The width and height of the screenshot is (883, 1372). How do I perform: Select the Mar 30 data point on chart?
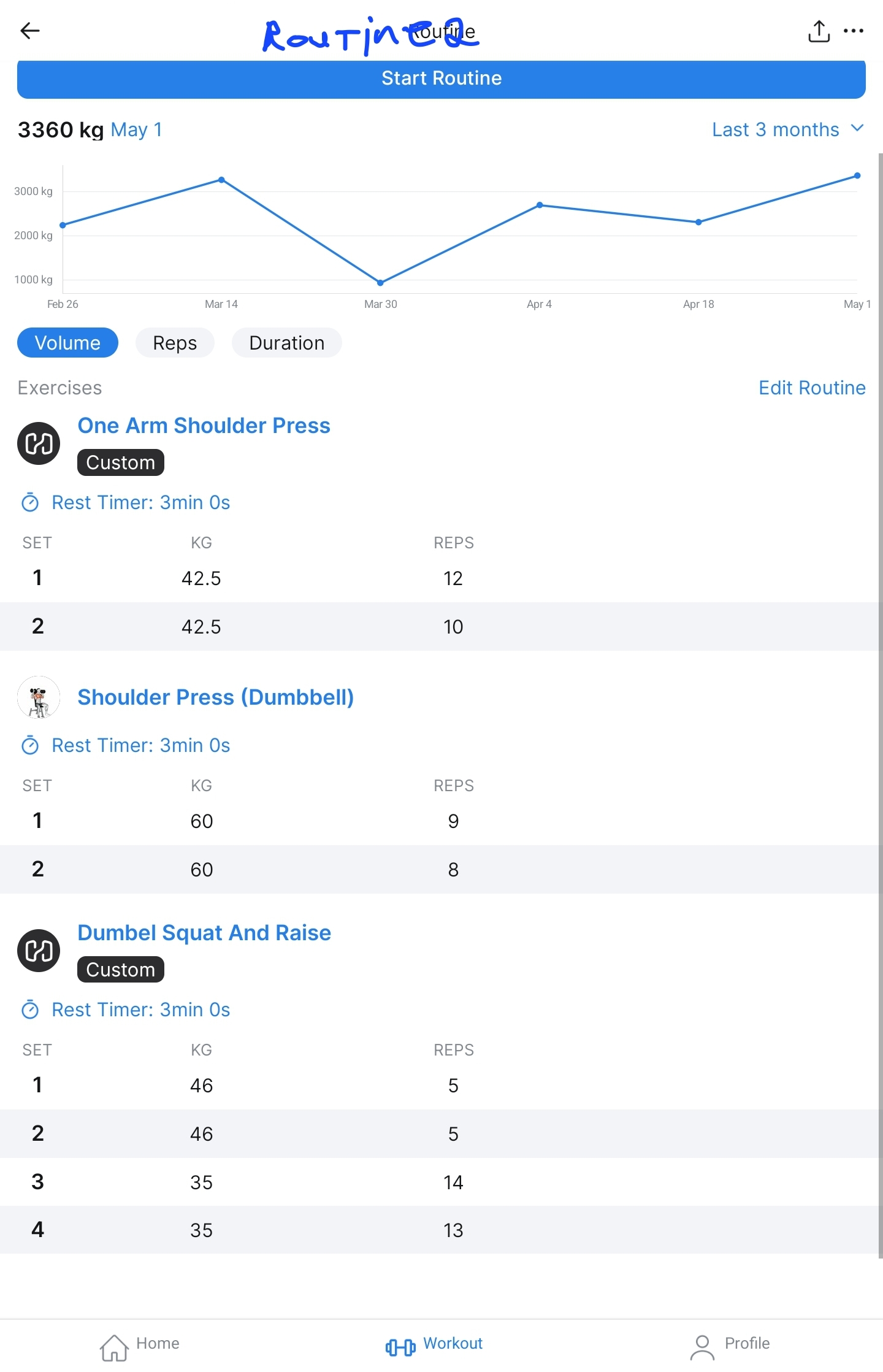[380, 283]
